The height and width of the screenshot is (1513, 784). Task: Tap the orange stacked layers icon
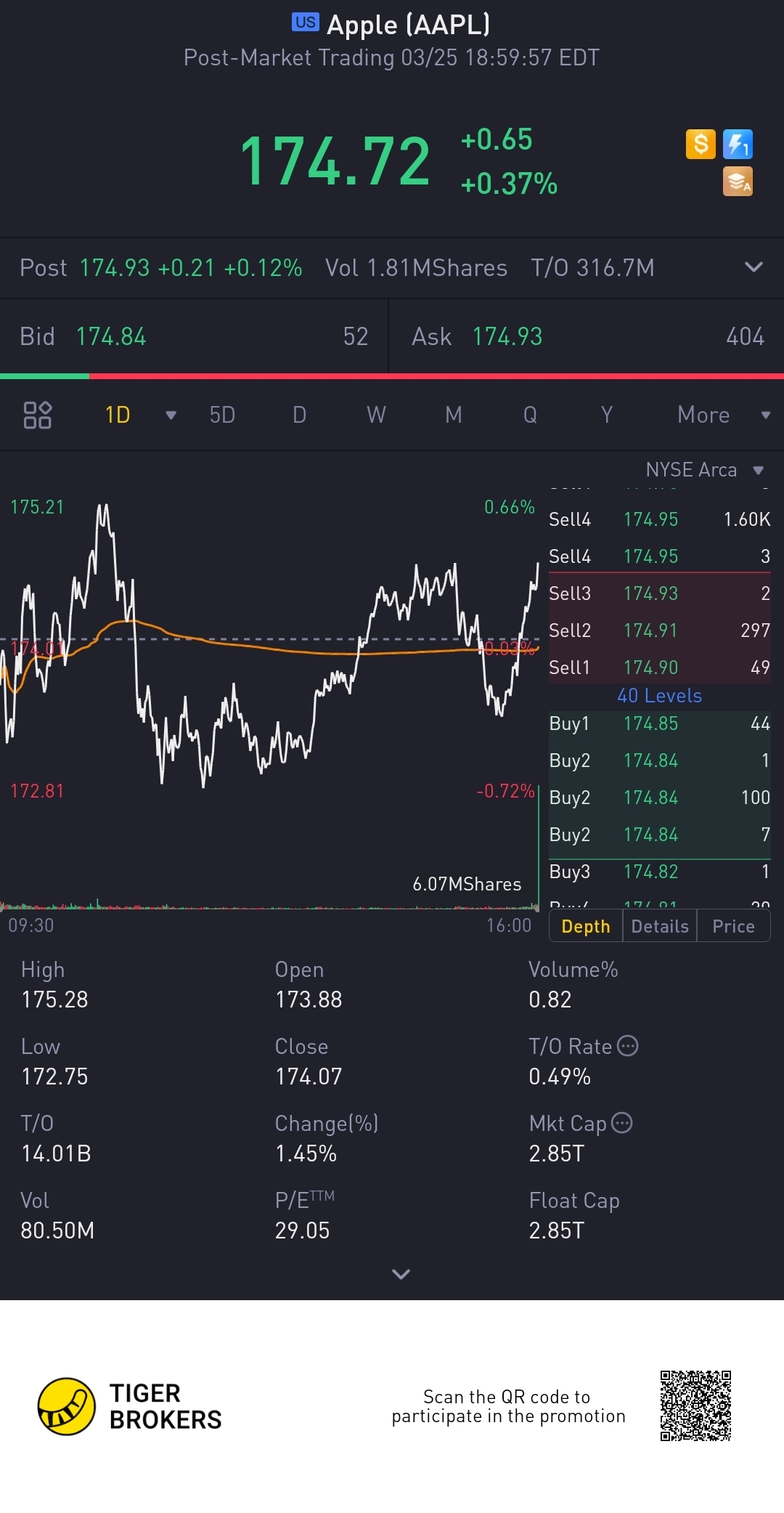coord(738,182)
